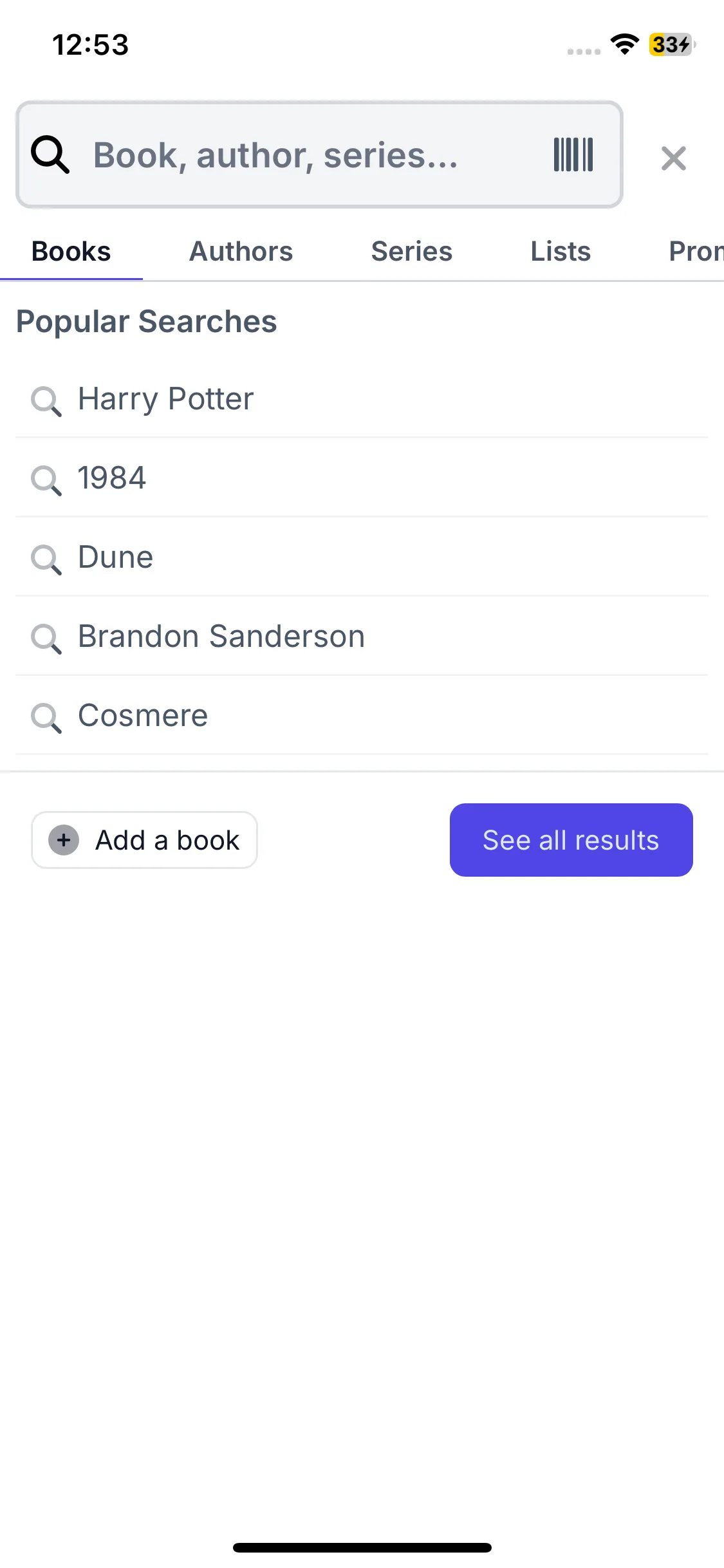Switch to the Series tab
The image size is (724, 1568).
(x=411, y=252)
